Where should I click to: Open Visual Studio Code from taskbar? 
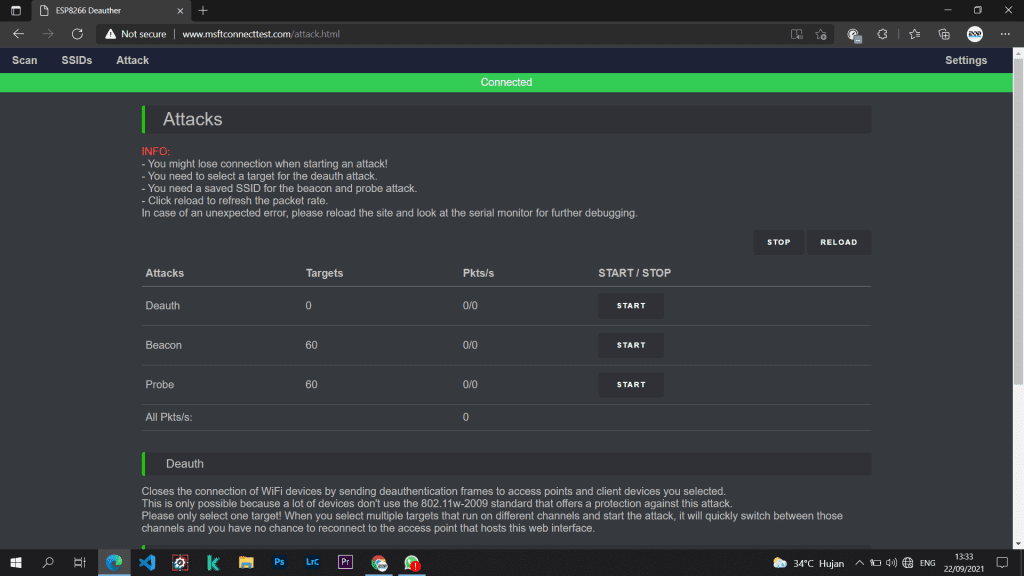[x=147, y=563]
